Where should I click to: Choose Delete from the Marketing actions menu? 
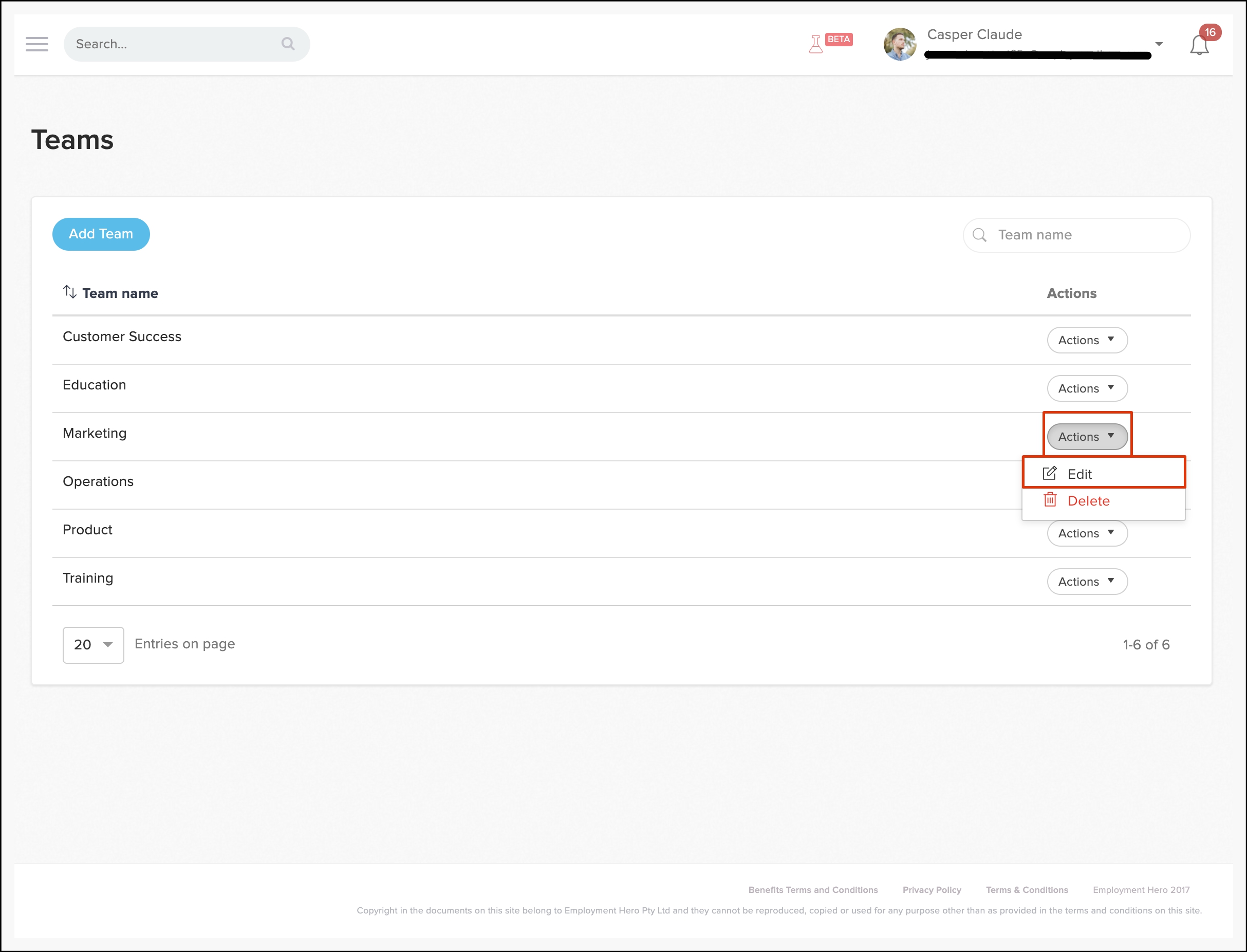tap(1088, 501)
